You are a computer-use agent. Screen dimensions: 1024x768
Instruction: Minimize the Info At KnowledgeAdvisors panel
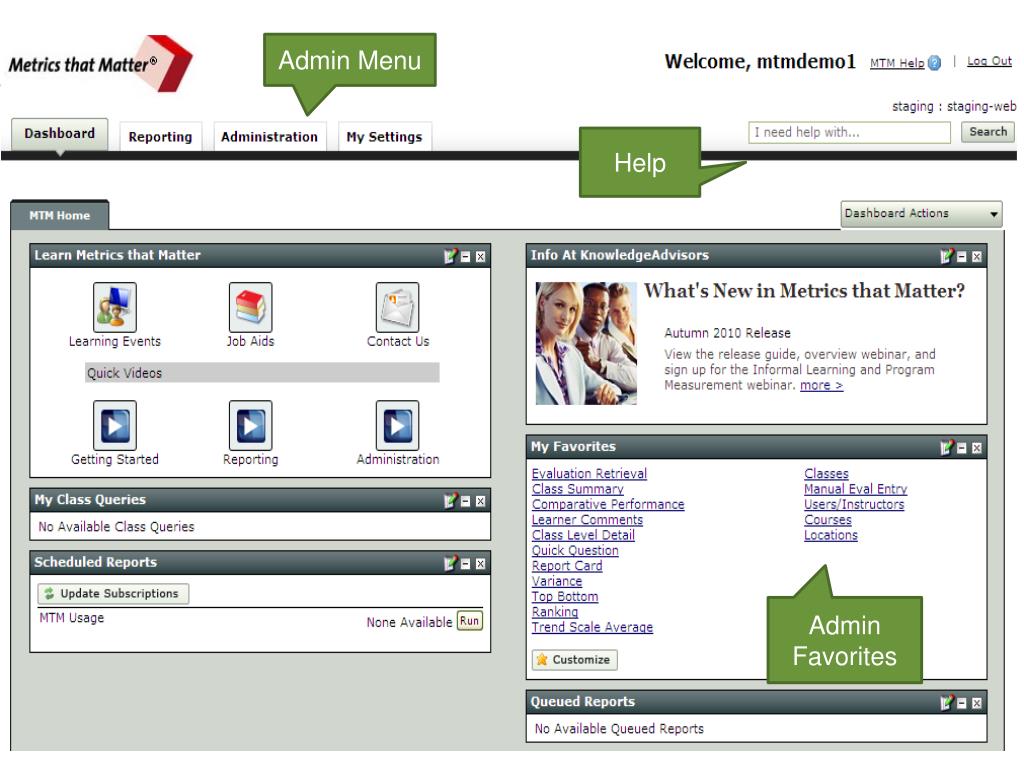[x=962, y=257]
